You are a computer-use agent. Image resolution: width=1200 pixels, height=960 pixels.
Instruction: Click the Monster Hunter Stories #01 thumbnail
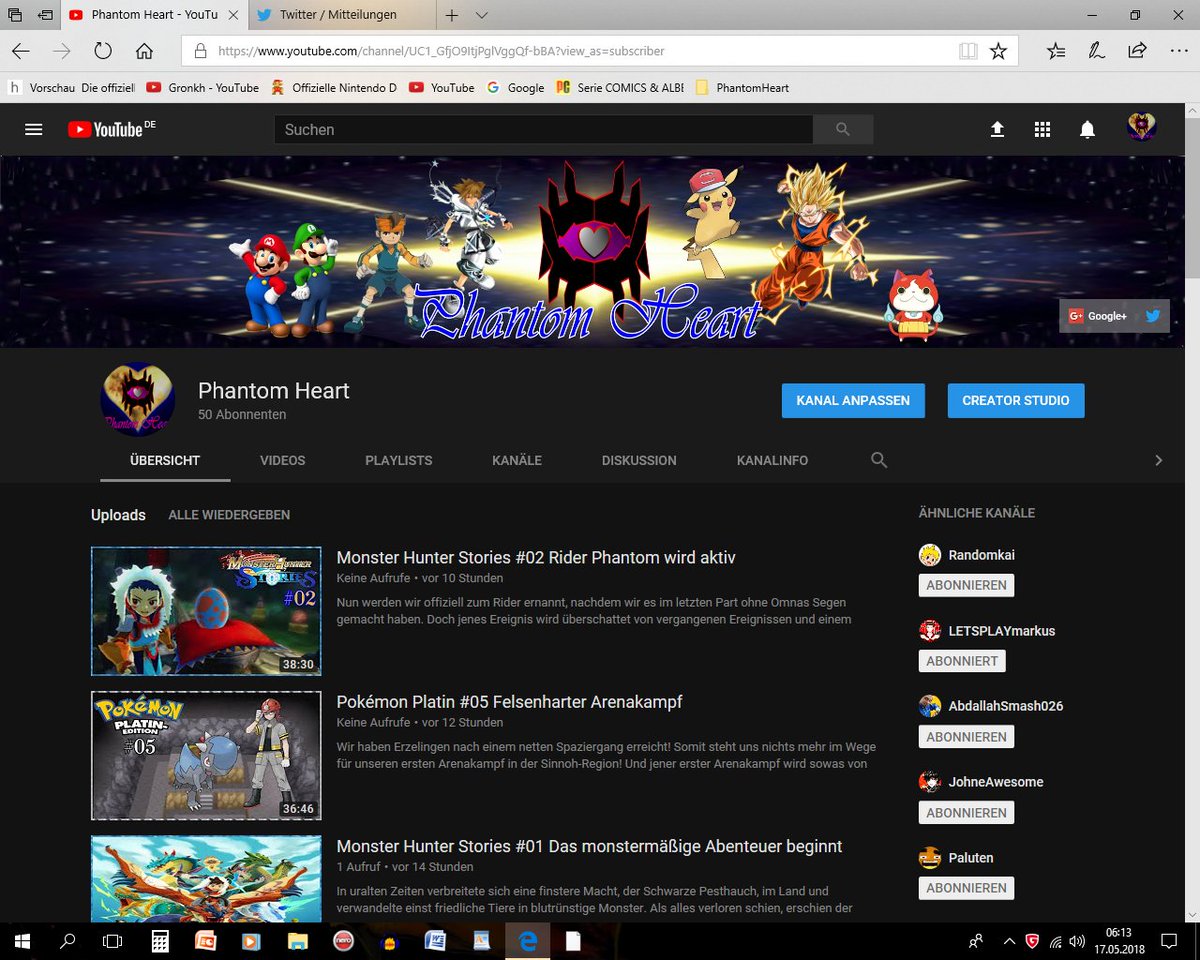(x=206, y=879)
